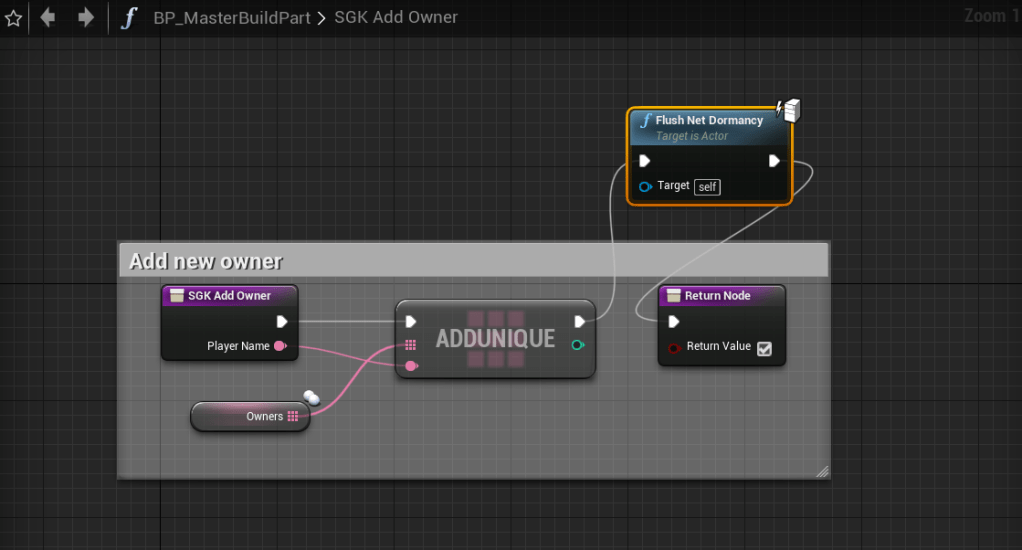Click the Owners array output pin
This screenshot has width=1022, height=550.
click(293, 416)
